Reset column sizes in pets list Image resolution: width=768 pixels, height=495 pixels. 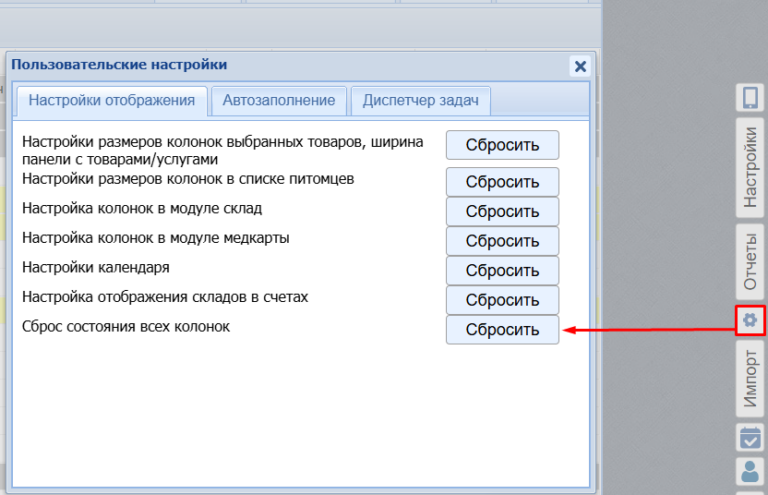tap(502, 182)
